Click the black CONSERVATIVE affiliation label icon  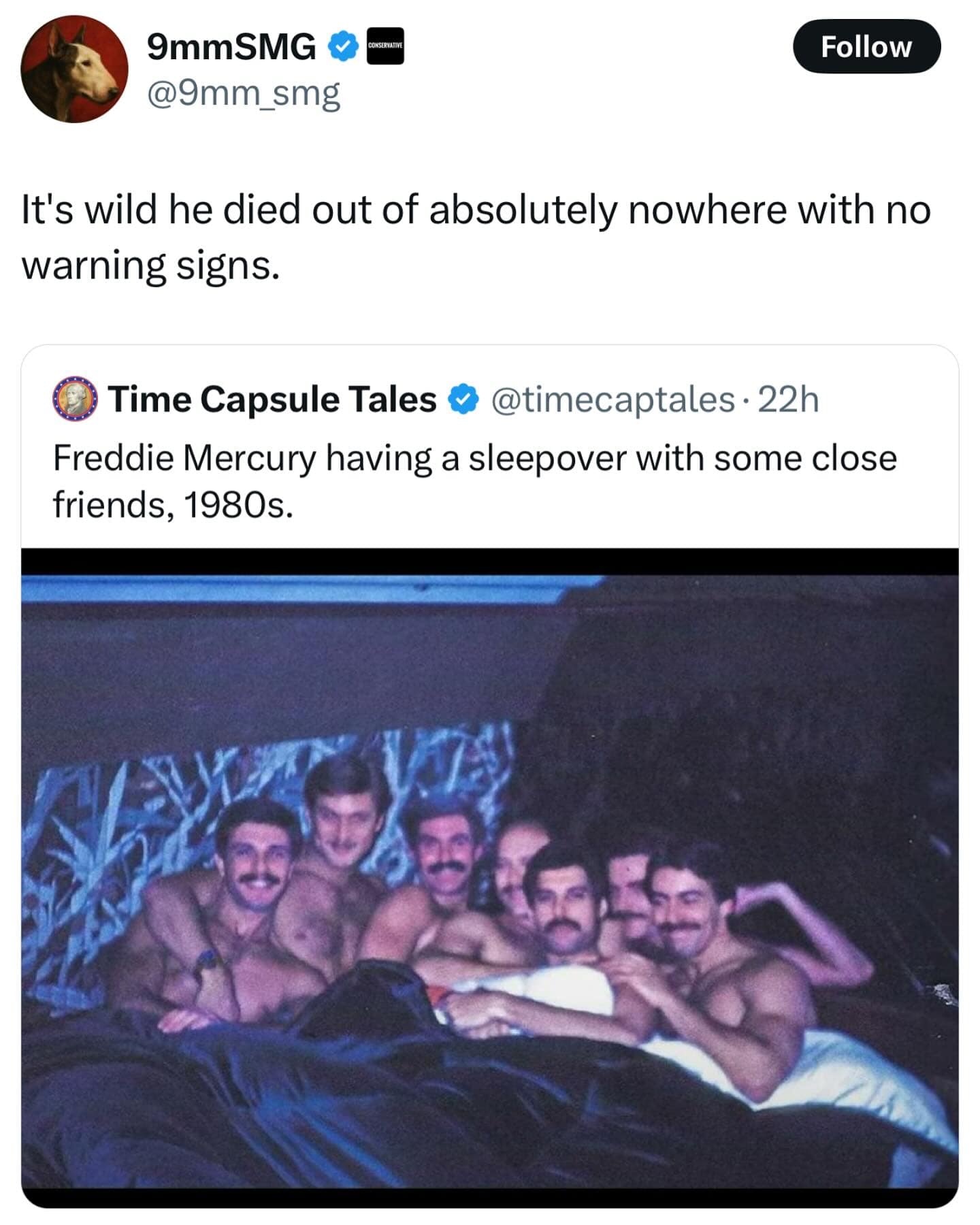385,45
